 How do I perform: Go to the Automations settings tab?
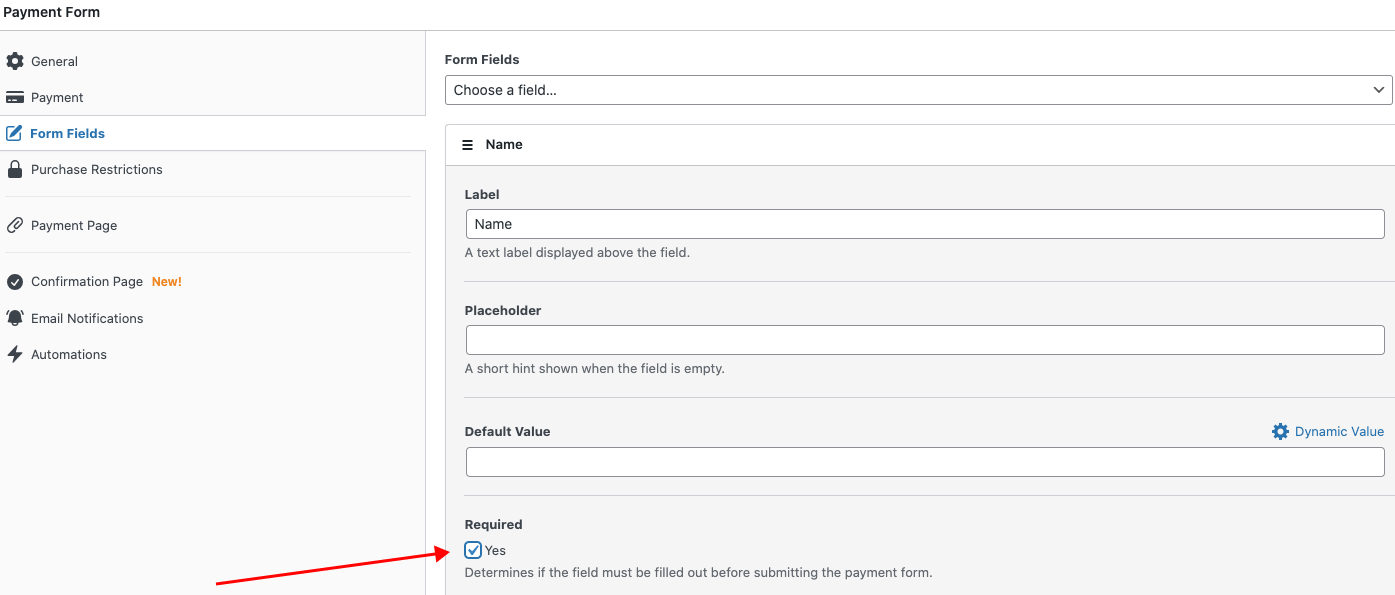pyautogui.click(x=69, y=354)
